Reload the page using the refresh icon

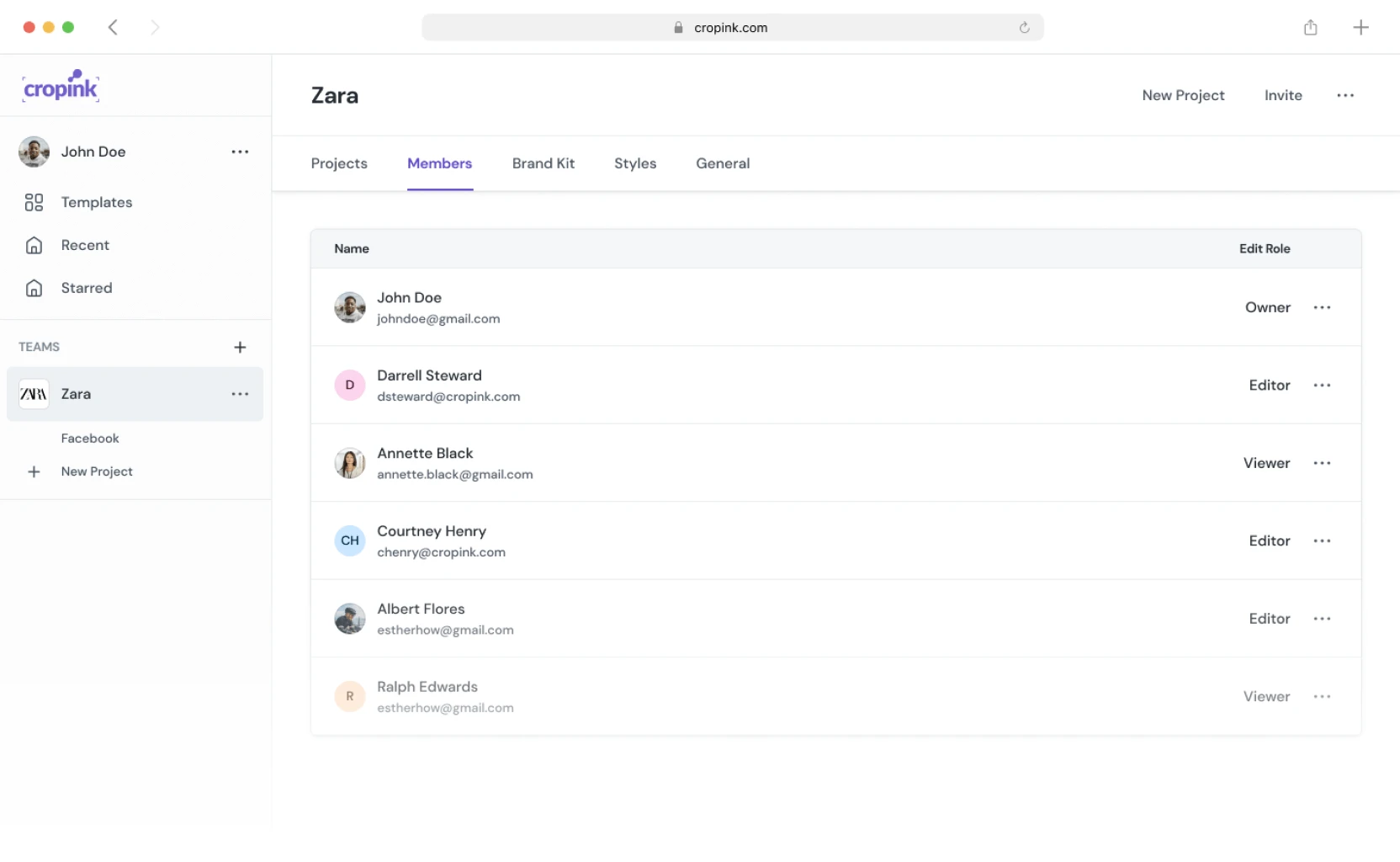pyautogui.click(x=1024, y=27)
